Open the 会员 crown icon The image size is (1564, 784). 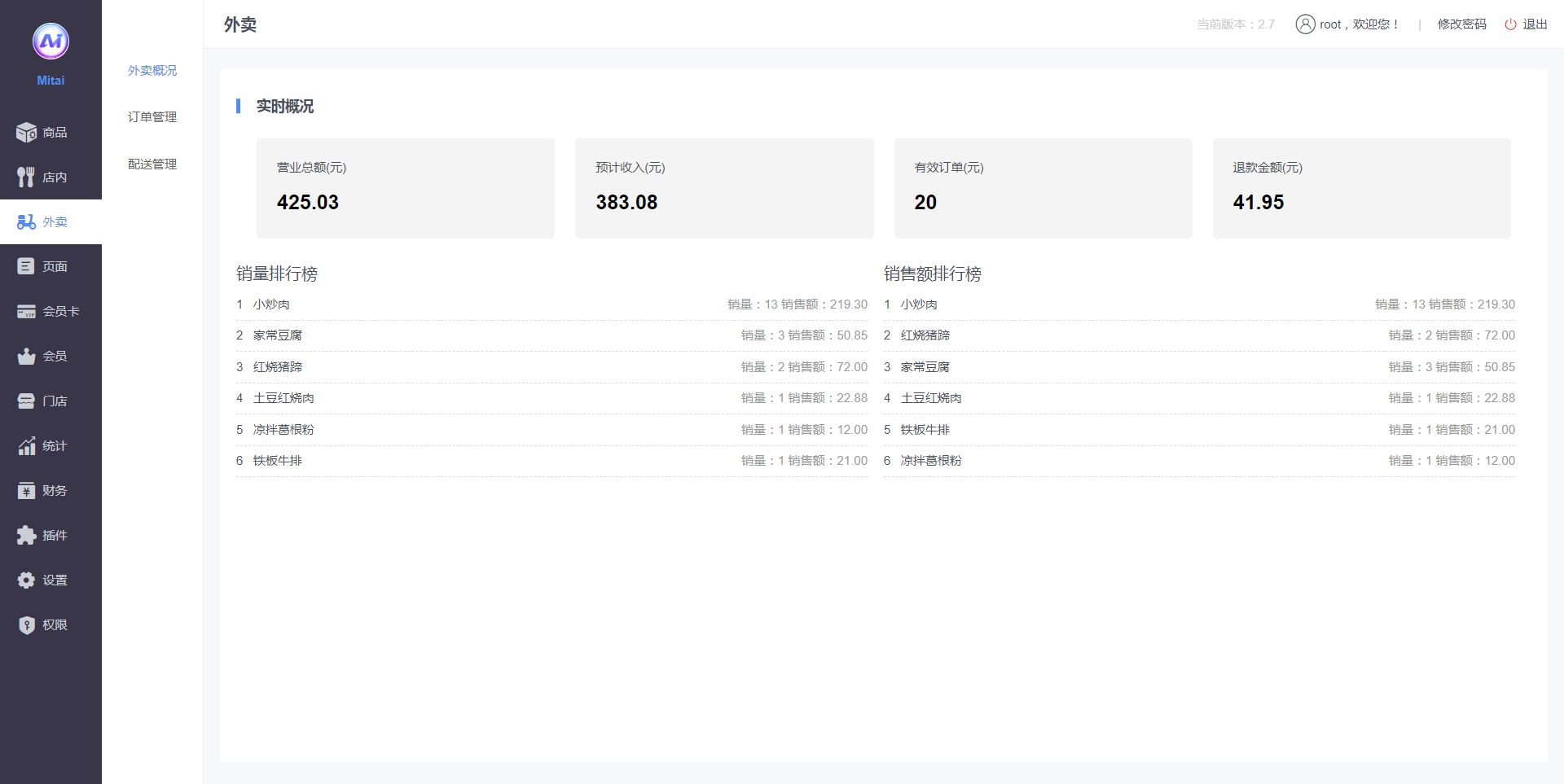point(26,356)
